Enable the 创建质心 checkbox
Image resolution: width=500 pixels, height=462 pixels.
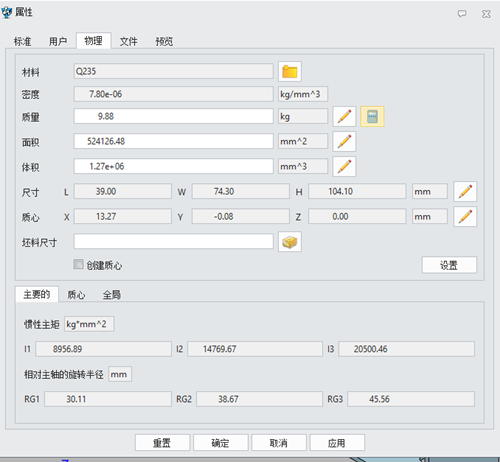(78, 264)
